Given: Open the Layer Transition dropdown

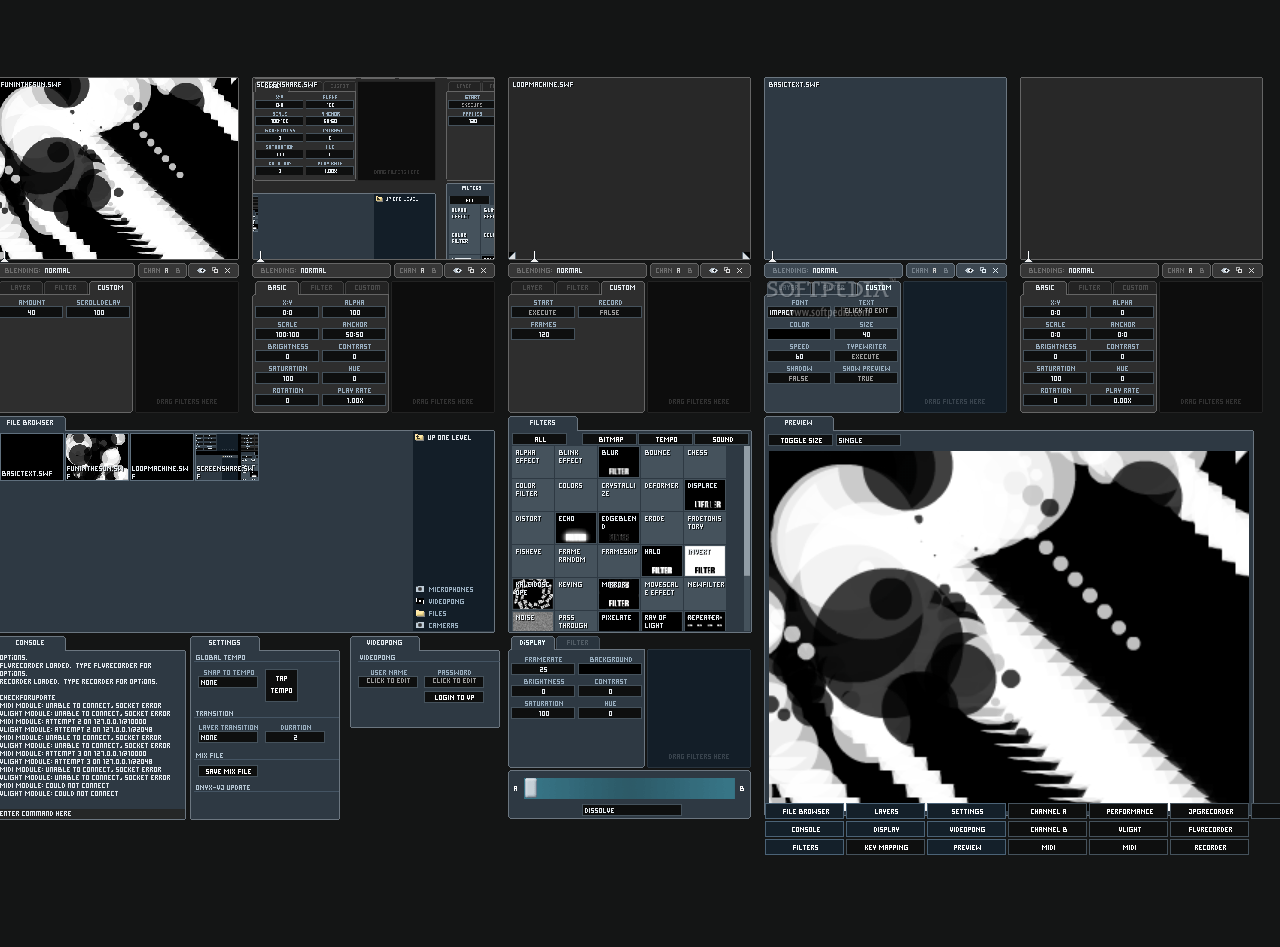Looking at the screenshot, I should point(227,737).
